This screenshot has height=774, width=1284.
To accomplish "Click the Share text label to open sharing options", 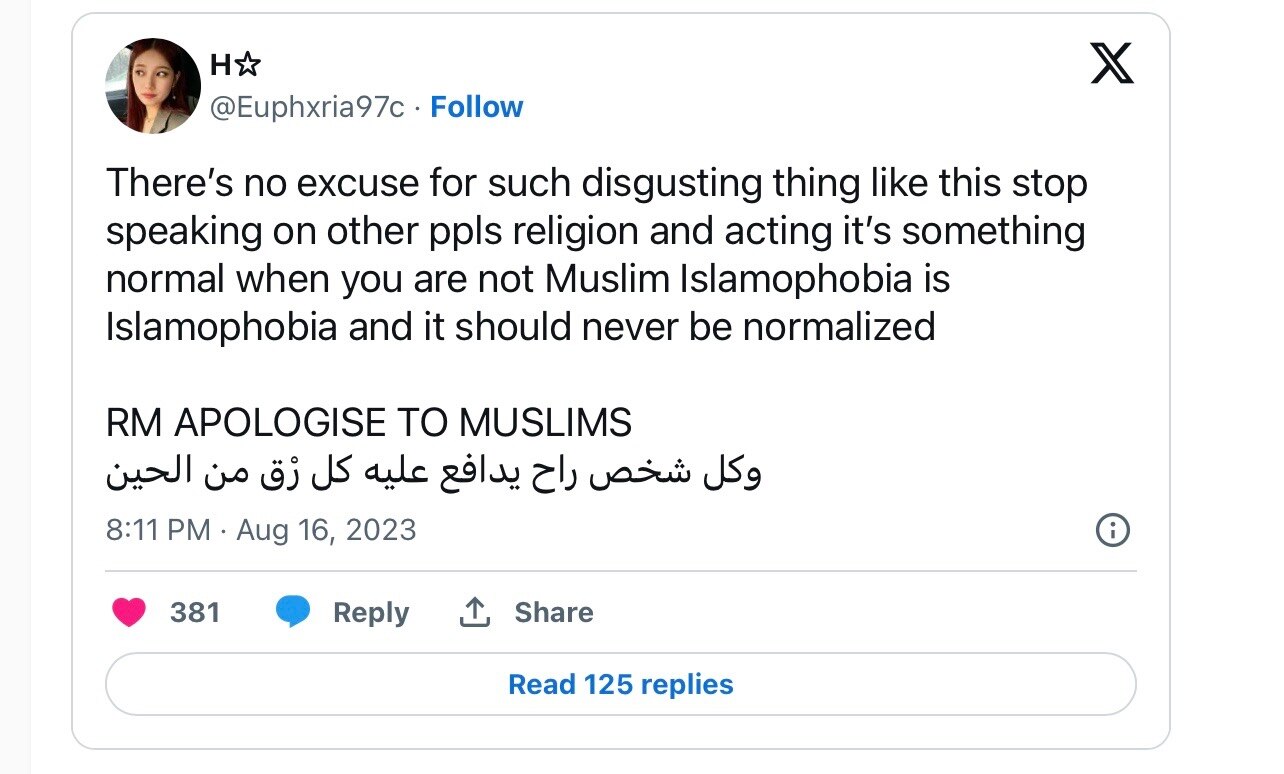I will coord(553,612).
